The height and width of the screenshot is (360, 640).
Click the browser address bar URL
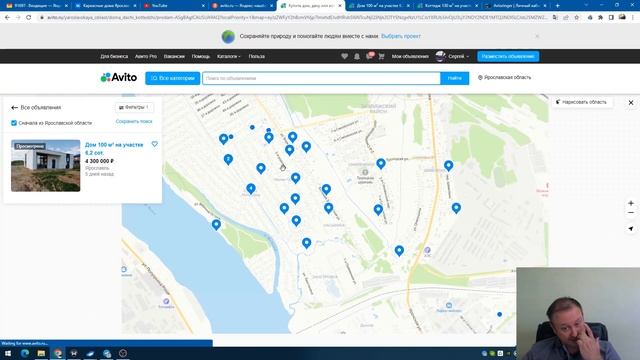[297, 18]
